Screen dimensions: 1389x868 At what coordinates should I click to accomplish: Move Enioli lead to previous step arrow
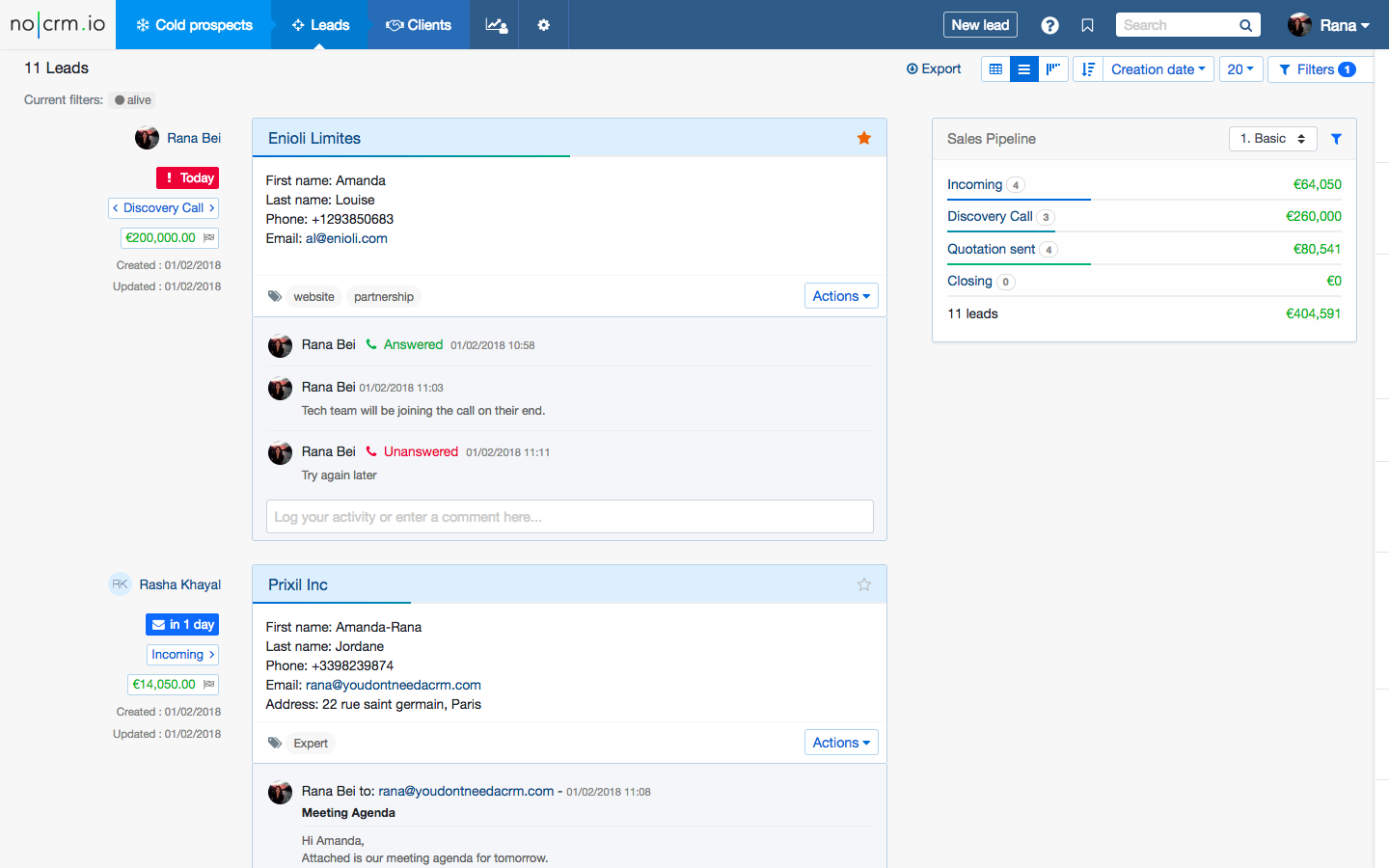[116, 208]
